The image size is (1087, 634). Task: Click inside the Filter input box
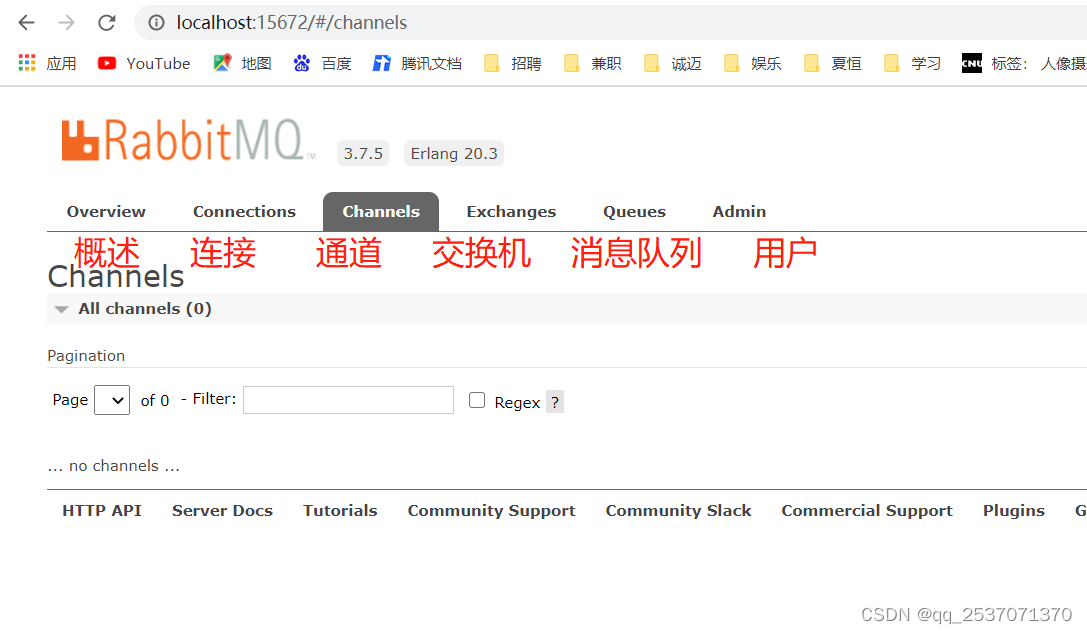coord(348,399)
